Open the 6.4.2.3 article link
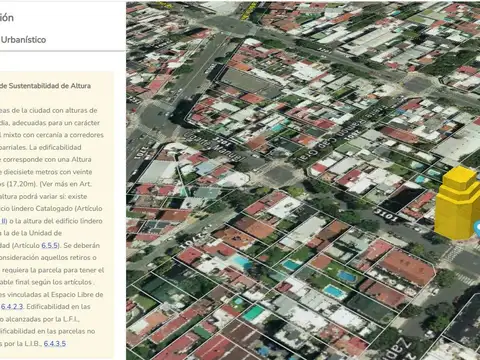Screen dimensions: 480x360 (x=12, y=307)
